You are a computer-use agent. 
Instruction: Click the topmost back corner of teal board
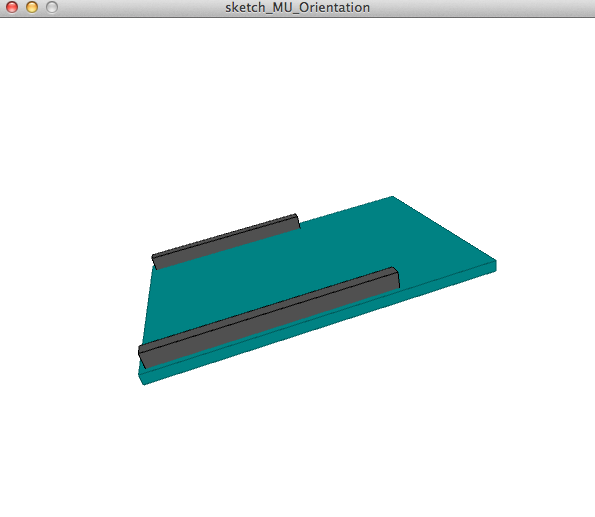tap(392, 197)
